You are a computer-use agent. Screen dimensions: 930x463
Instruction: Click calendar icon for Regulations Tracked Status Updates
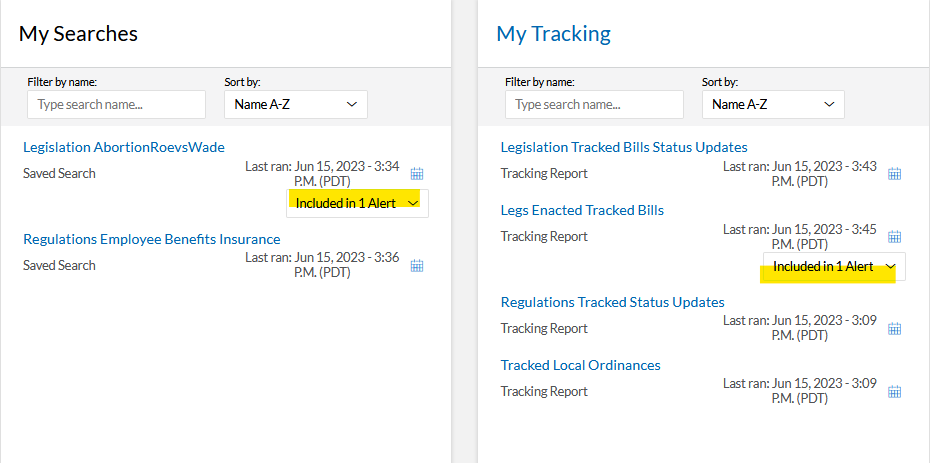(x=895, y=329)
